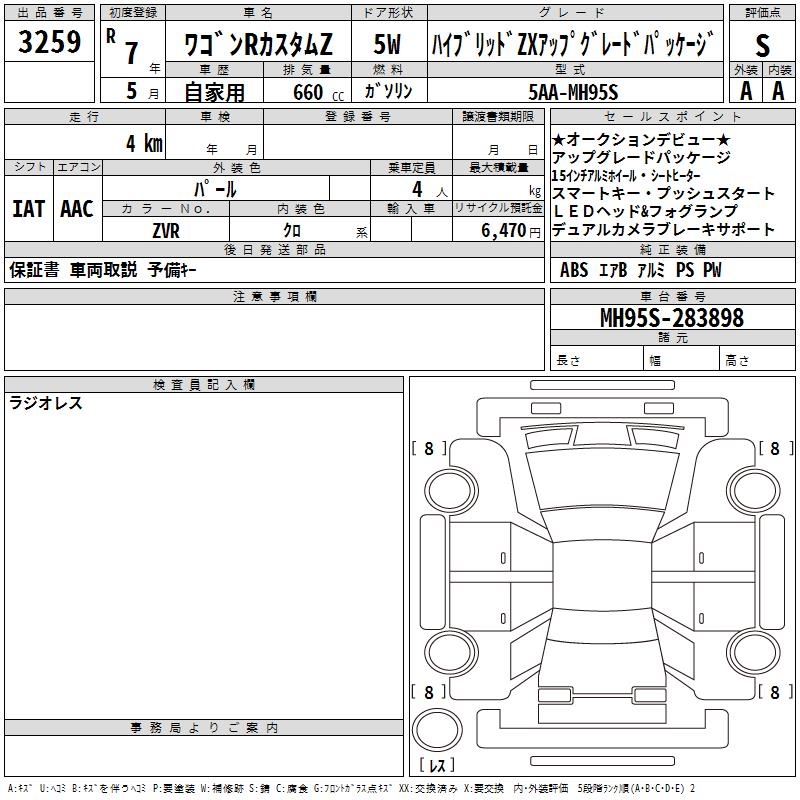The image size is (800, 800).
Task: Select the IAT shift type cell
Action: click(28, 209)
